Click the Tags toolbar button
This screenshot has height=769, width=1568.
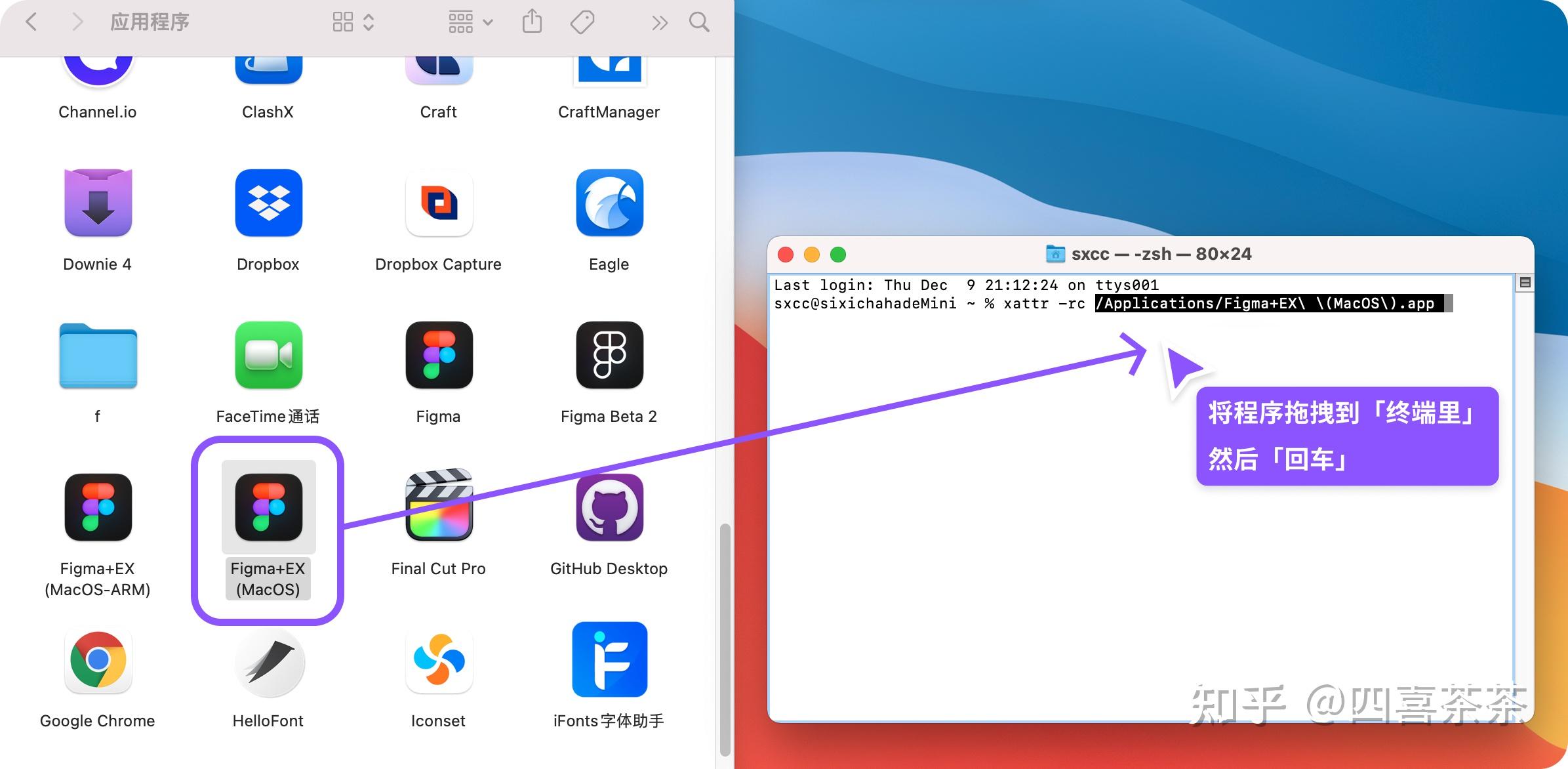582,22
